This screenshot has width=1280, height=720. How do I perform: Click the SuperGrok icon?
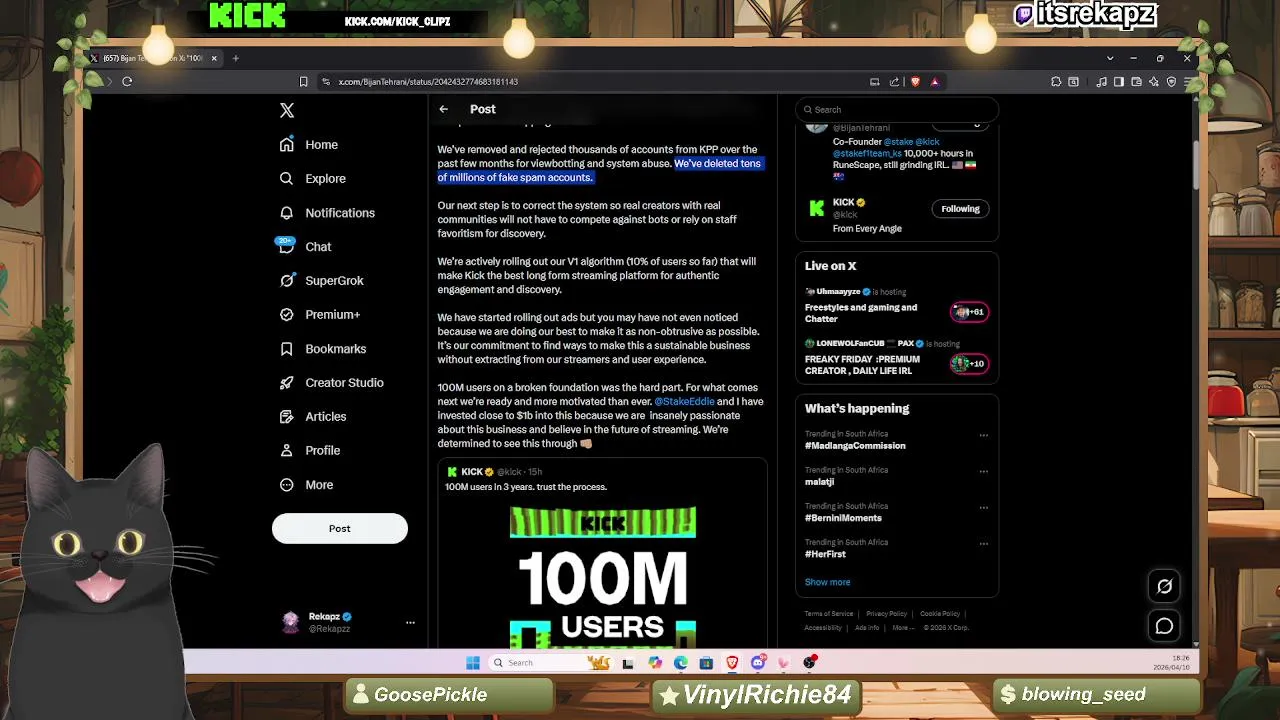pyautogui.click(x=287, y=281)
